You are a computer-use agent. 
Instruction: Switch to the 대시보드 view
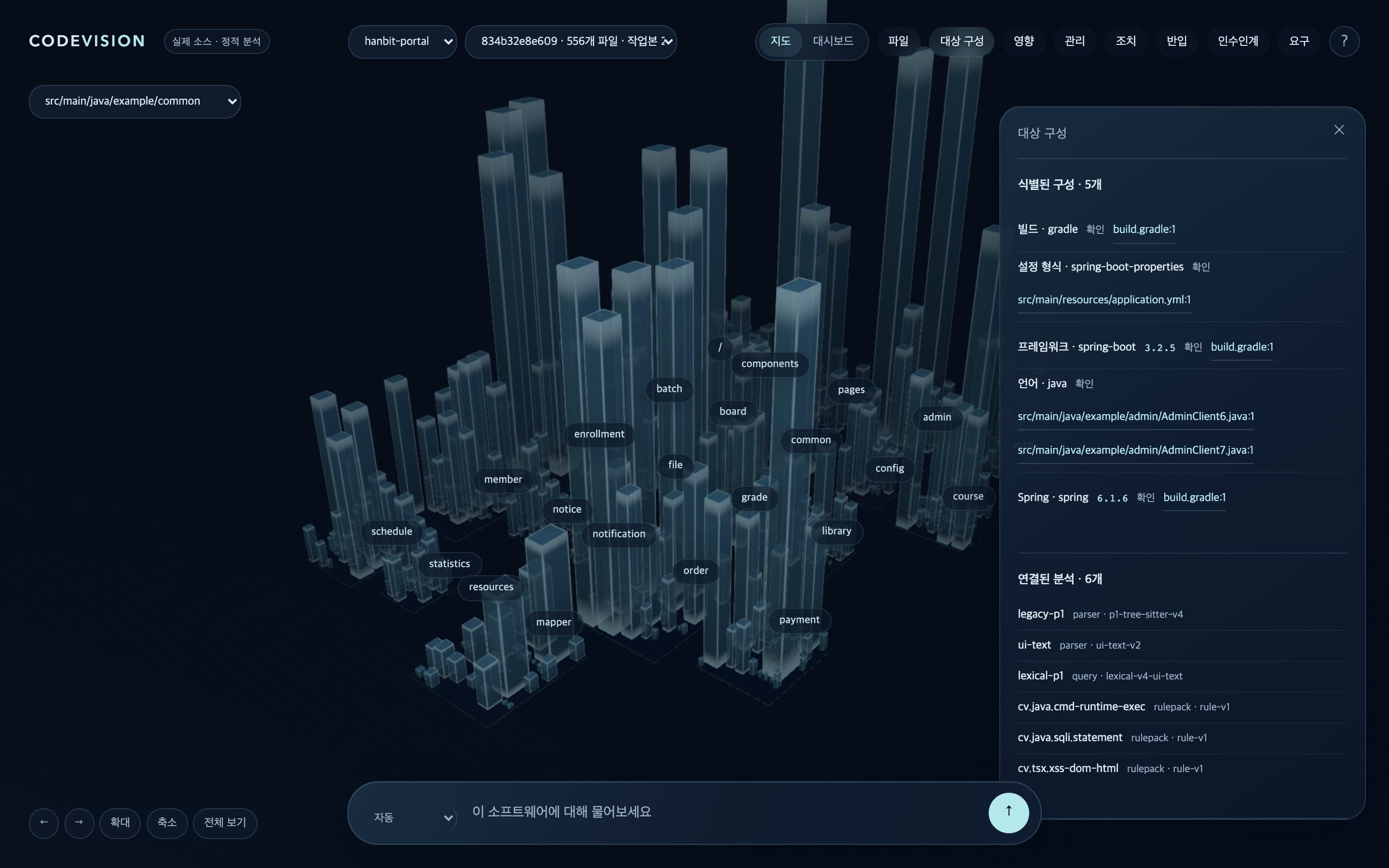pyautogui.click(x=833, y=41)
